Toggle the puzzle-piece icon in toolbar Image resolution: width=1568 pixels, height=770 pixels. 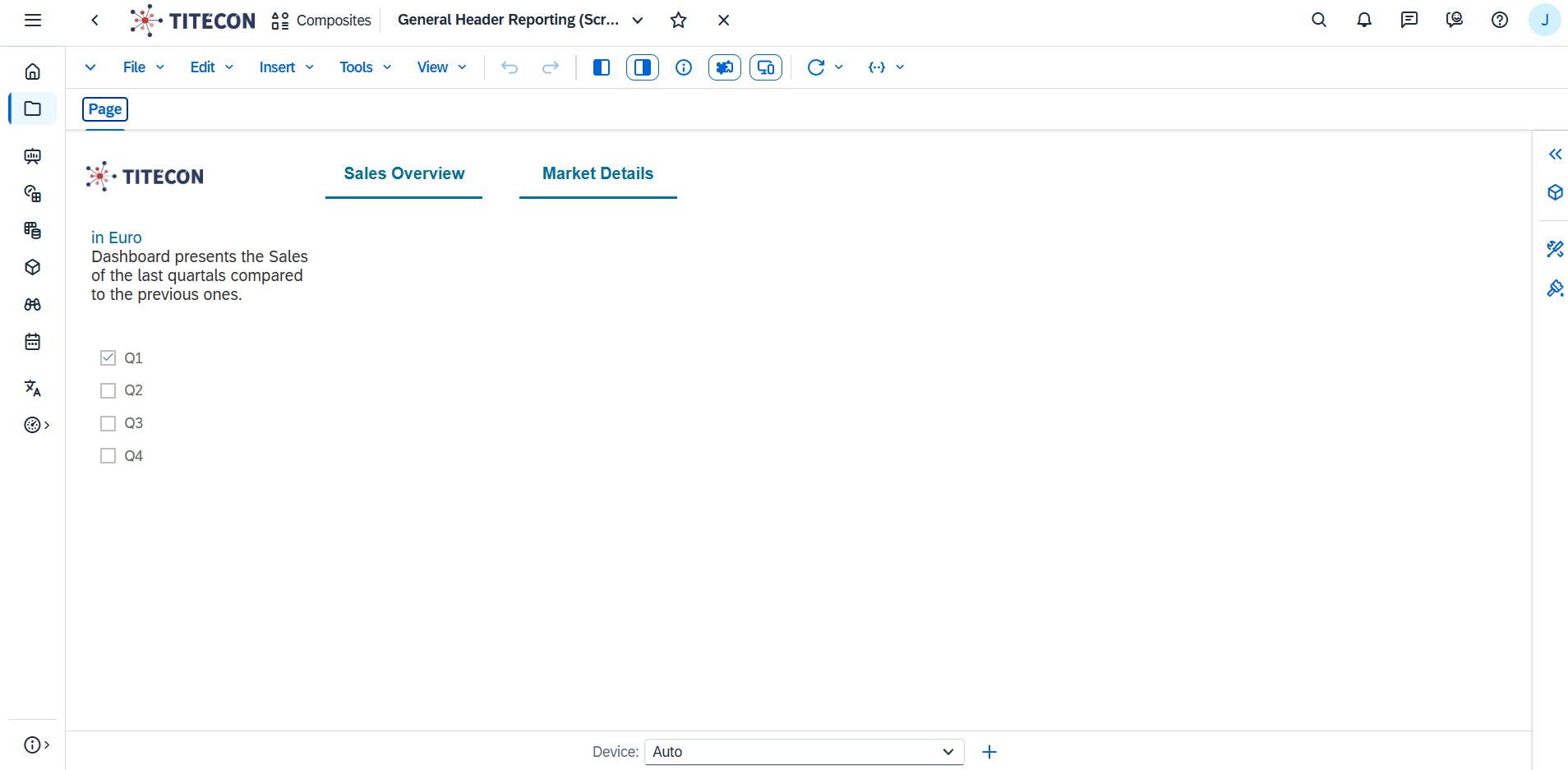click(725, 67)
